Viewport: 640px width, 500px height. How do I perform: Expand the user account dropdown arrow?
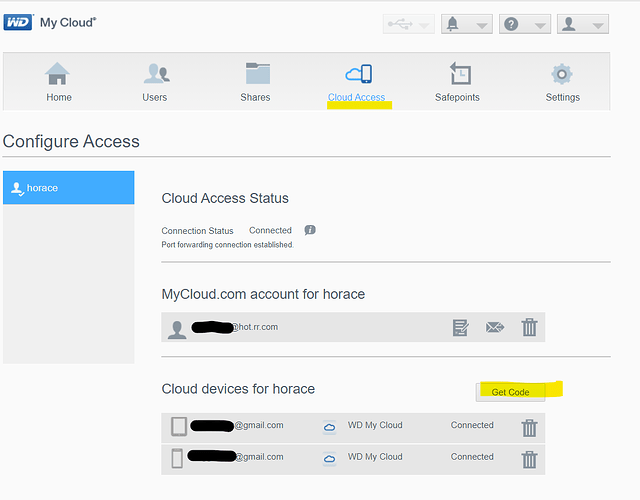[x=598, y=26]
